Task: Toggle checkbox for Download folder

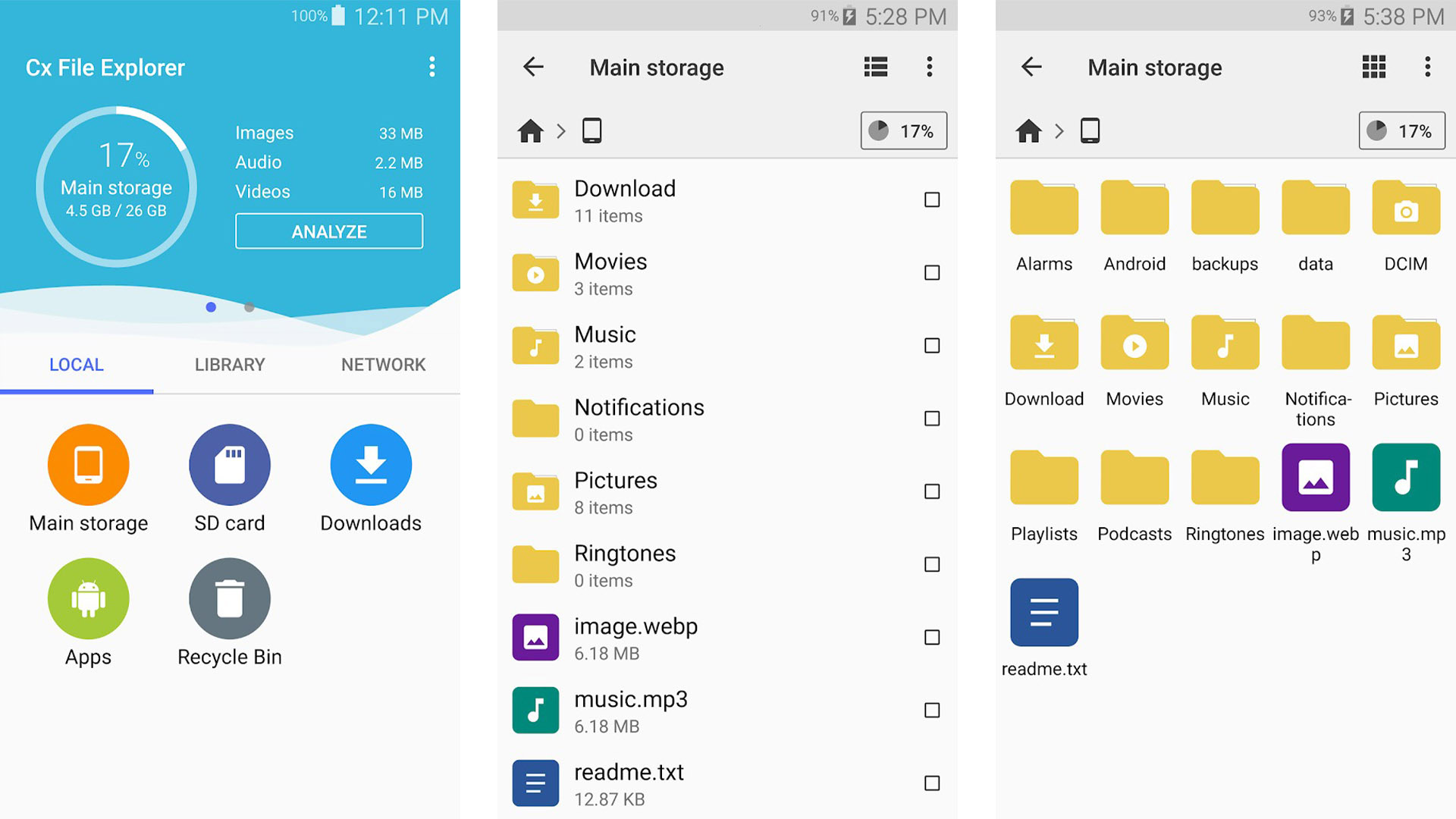Action: (x=929, y=199)
